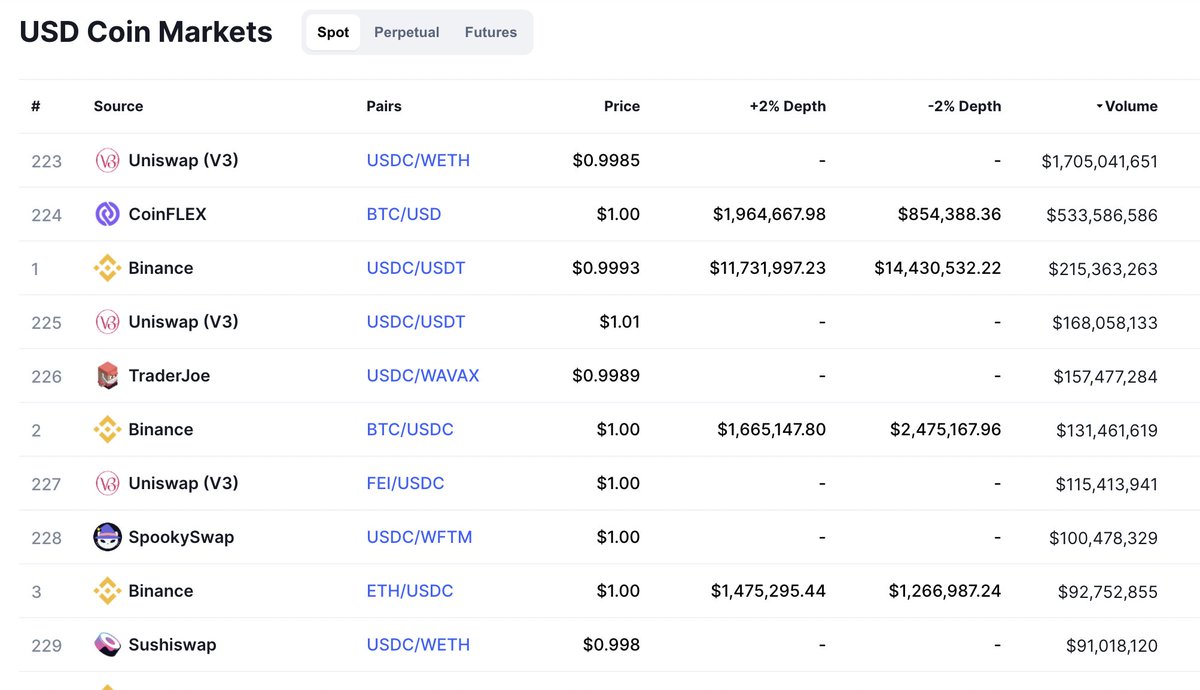Click the CoinFLEX logo icon
The image size is (1200, 690).
[107, 214]
